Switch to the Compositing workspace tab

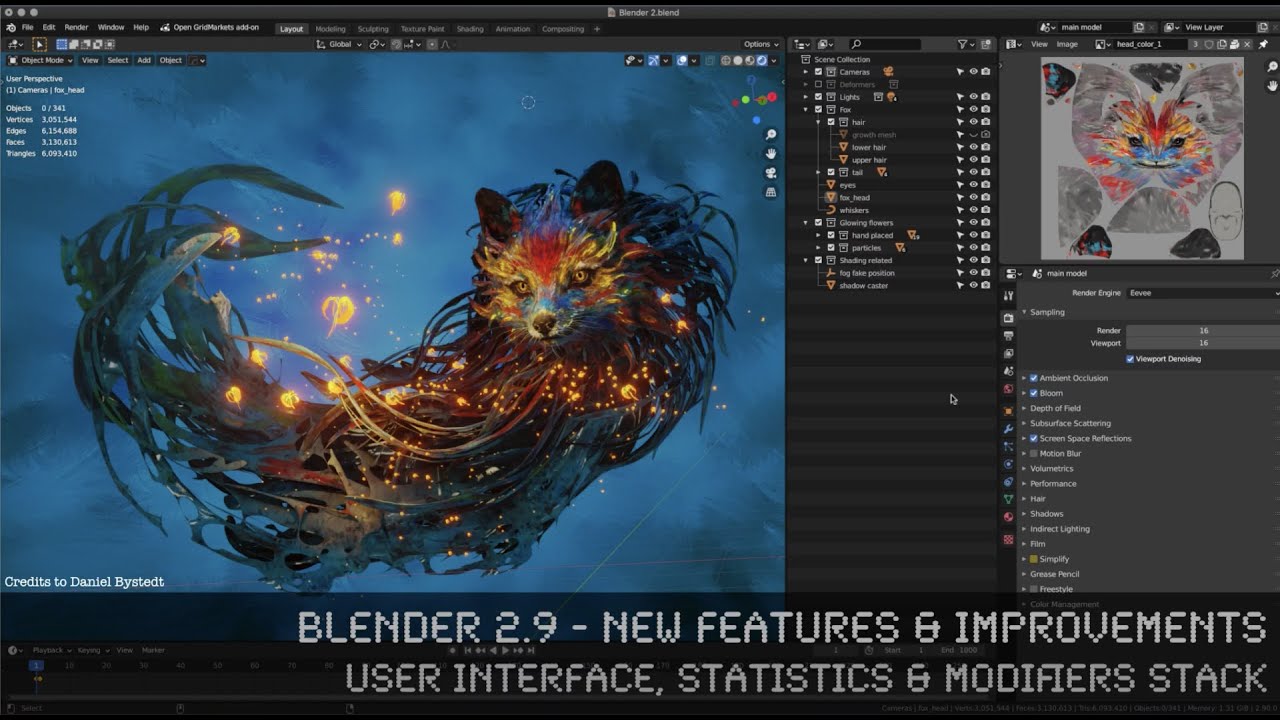point(563,29)
